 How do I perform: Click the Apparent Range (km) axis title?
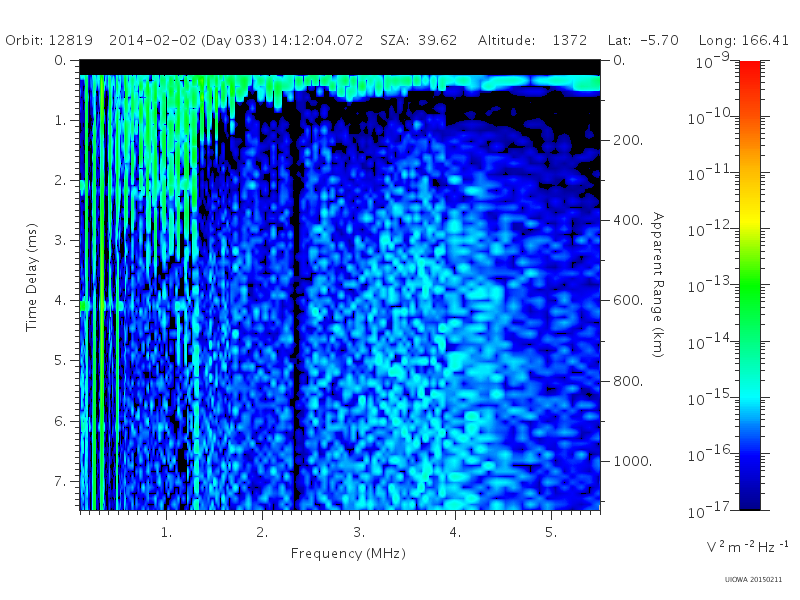658,285
